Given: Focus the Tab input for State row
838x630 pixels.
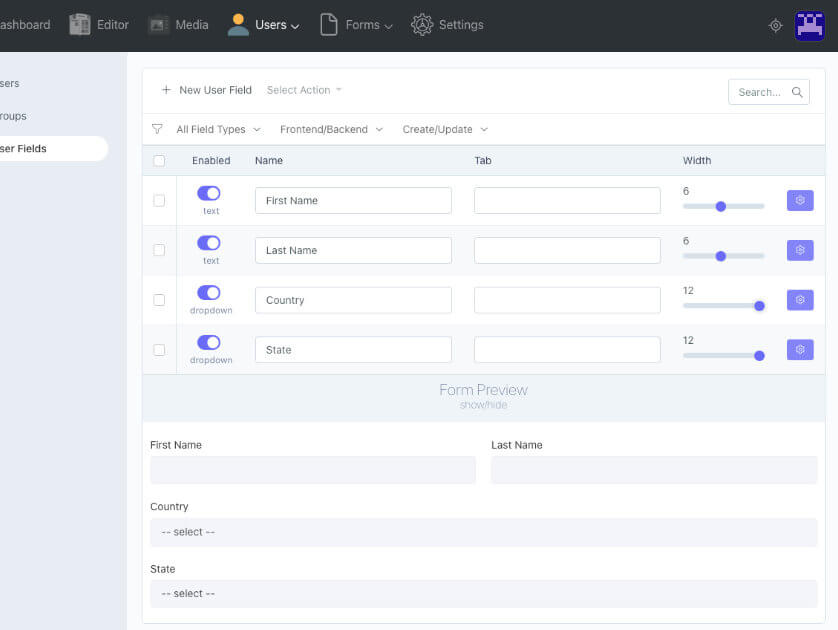Looking at the screenshot, I should point(567,349).
